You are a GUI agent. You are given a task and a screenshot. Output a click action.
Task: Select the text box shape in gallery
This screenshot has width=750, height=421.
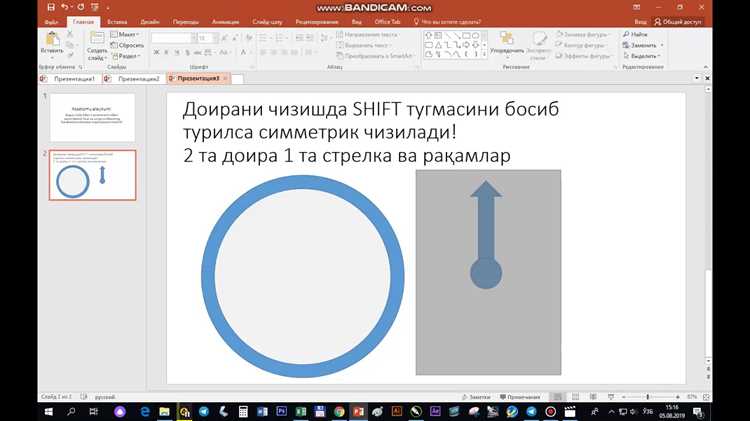coord(438,35)
